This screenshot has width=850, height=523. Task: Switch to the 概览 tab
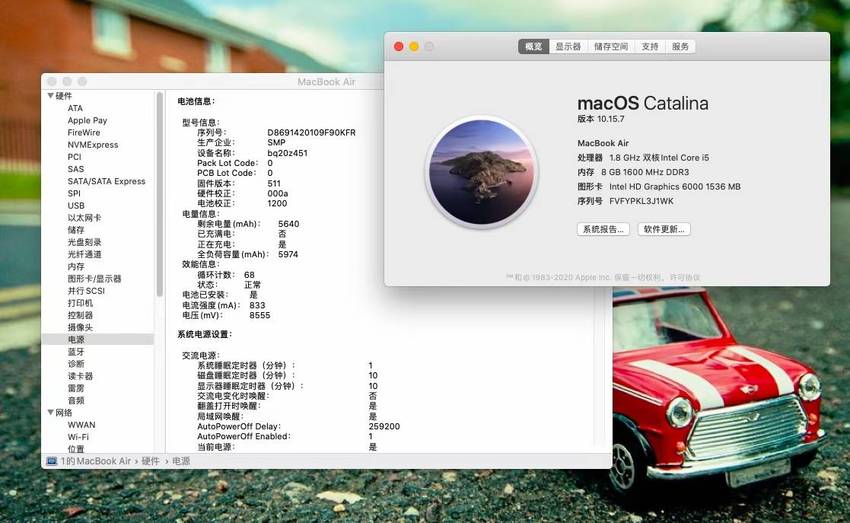tap(533, 47)
